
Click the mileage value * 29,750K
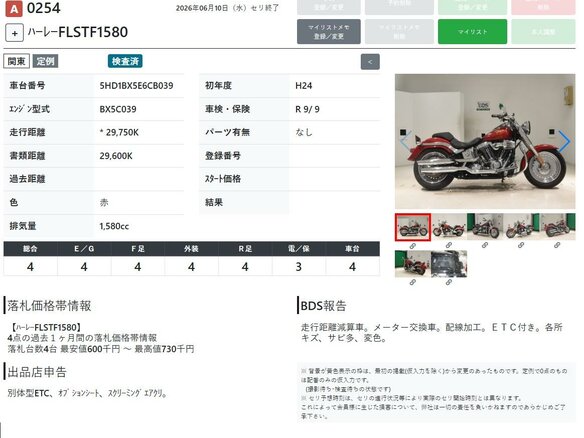119,132
